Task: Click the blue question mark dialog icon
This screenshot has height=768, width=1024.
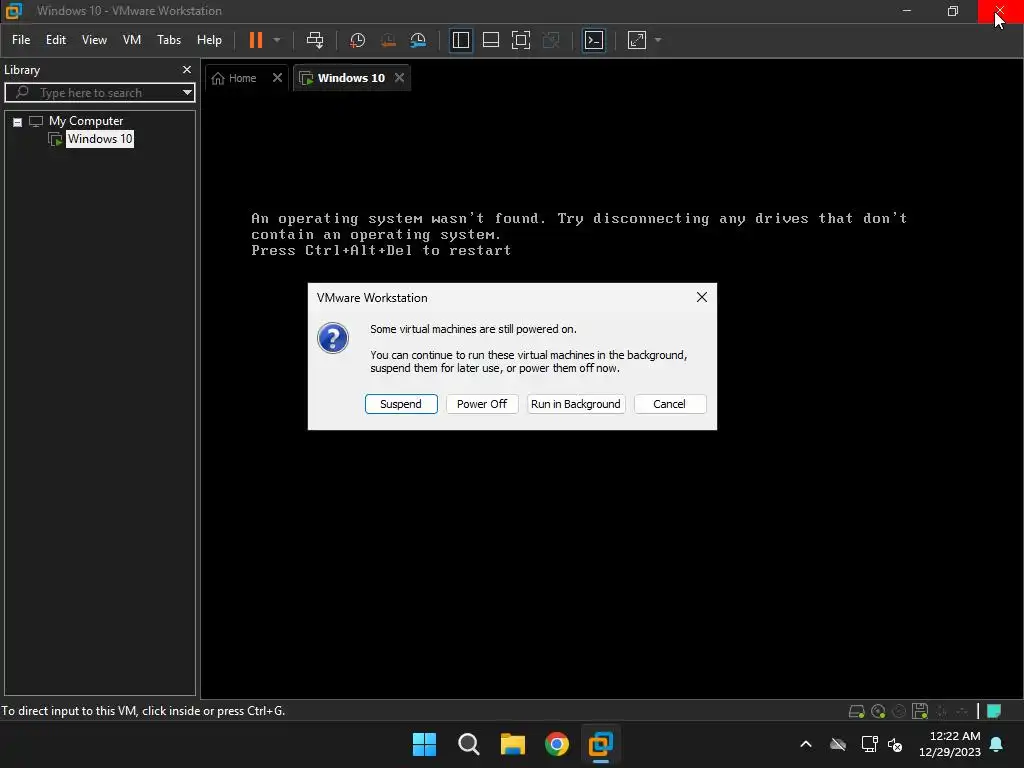Action: 333,338
